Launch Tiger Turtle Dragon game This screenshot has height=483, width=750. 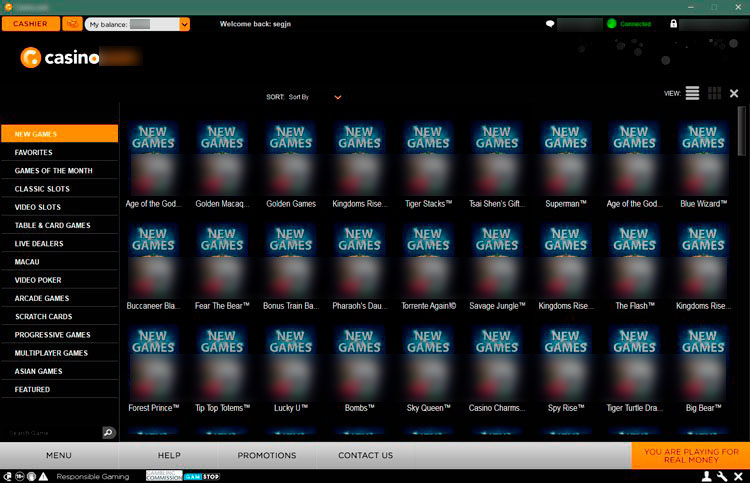[x=635, y=369]
